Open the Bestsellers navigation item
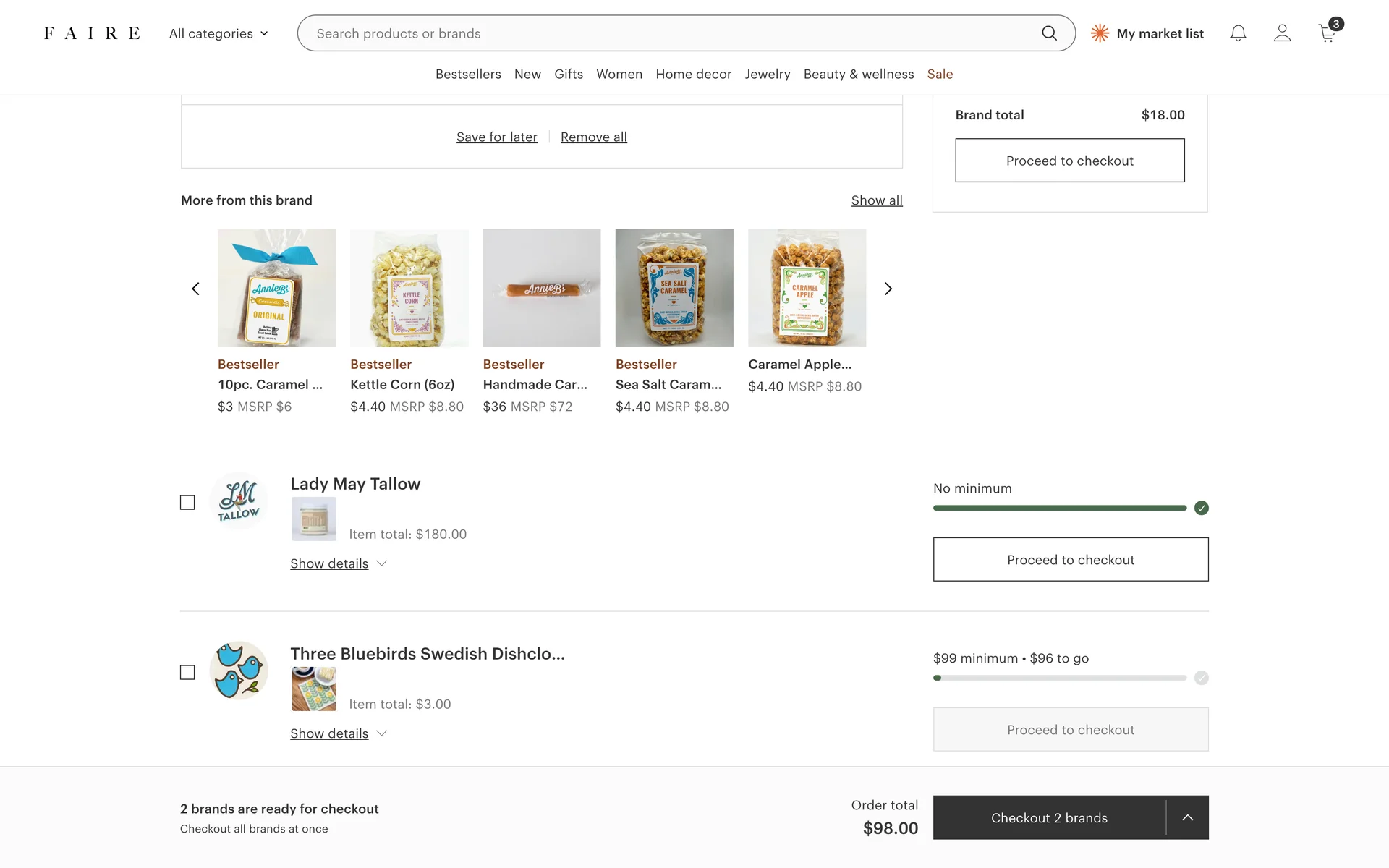The width and height of the screenshot is (1389, 868). (x=468, y=74)
